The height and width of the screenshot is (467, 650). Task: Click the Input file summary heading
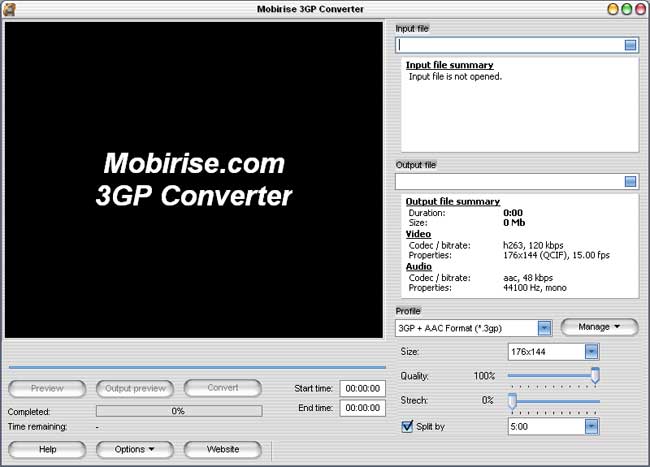coord(449,65)
